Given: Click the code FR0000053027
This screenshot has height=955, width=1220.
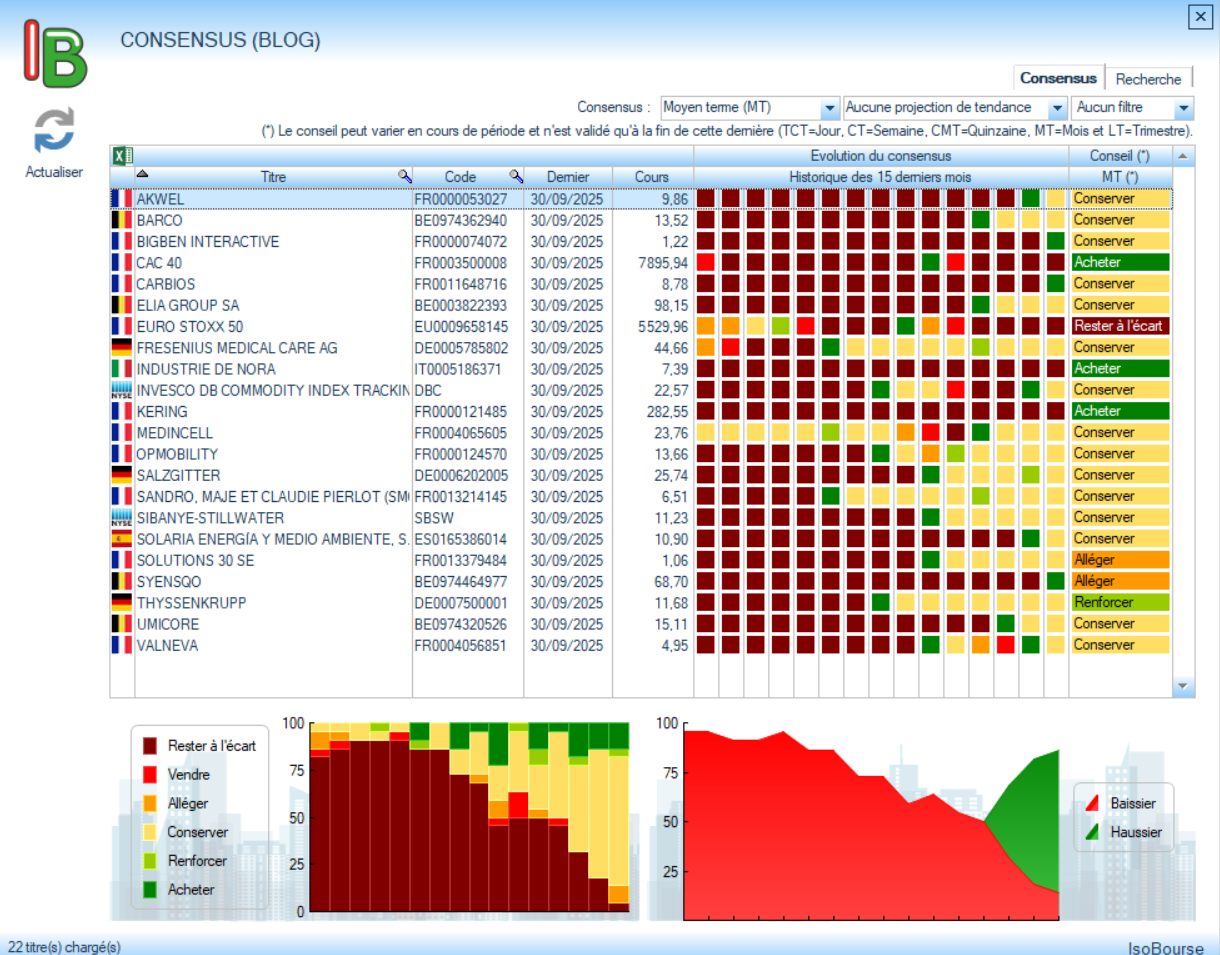Looking at the screenshot, I should 460,198.
